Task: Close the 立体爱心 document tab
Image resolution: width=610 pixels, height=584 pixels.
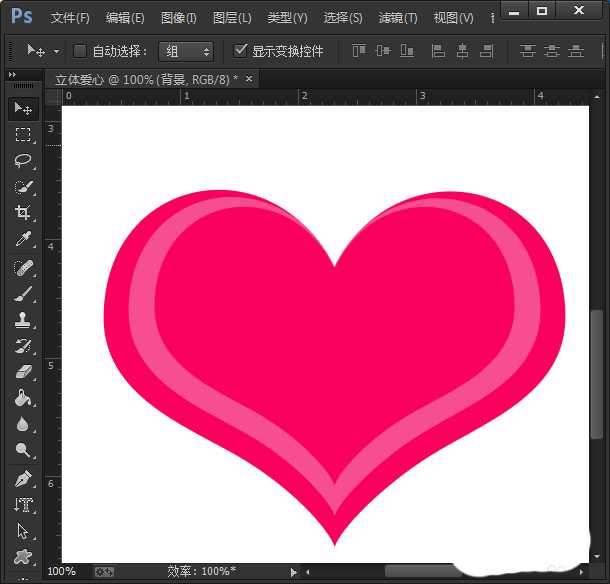Action: pos(249,79)
